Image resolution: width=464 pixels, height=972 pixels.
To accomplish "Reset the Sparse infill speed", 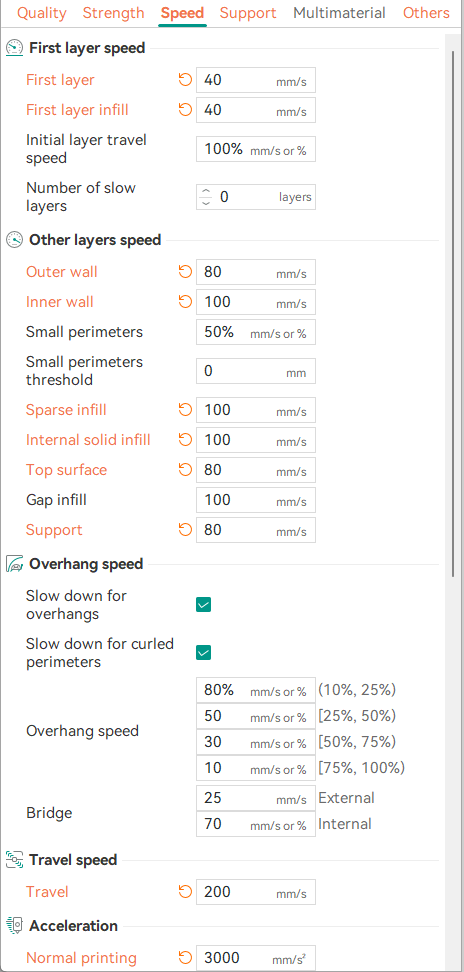I will point(185,410).
